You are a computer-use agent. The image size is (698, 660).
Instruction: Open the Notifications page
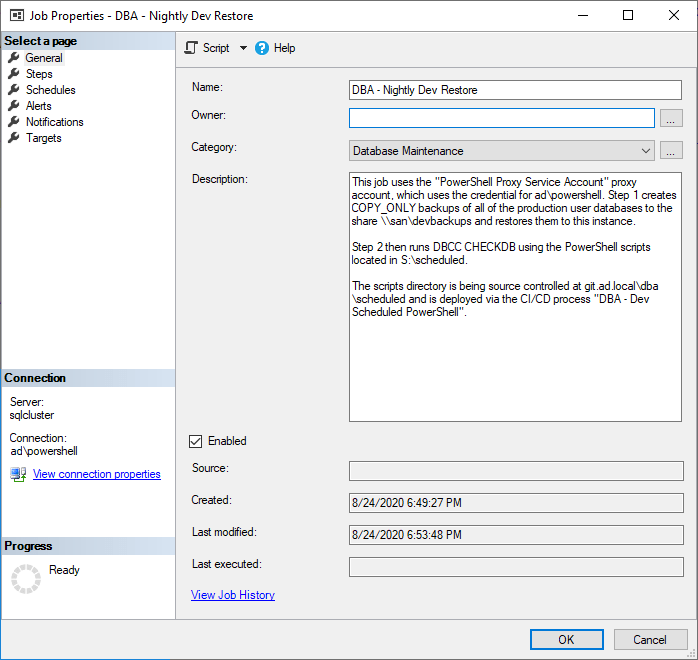(x=55, y=122)
